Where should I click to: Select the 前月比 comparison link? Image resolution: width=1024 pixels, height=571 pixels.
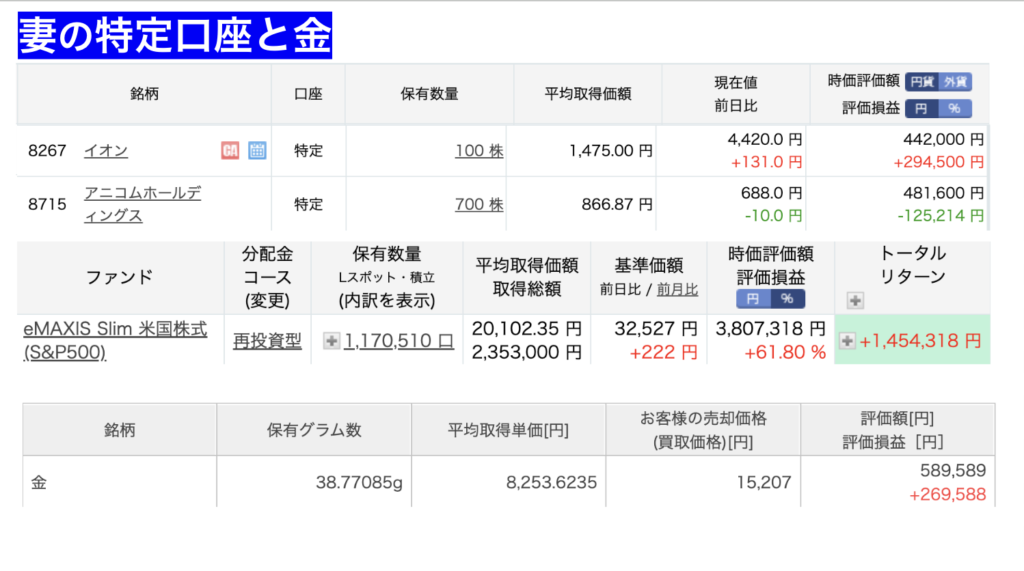677,289
